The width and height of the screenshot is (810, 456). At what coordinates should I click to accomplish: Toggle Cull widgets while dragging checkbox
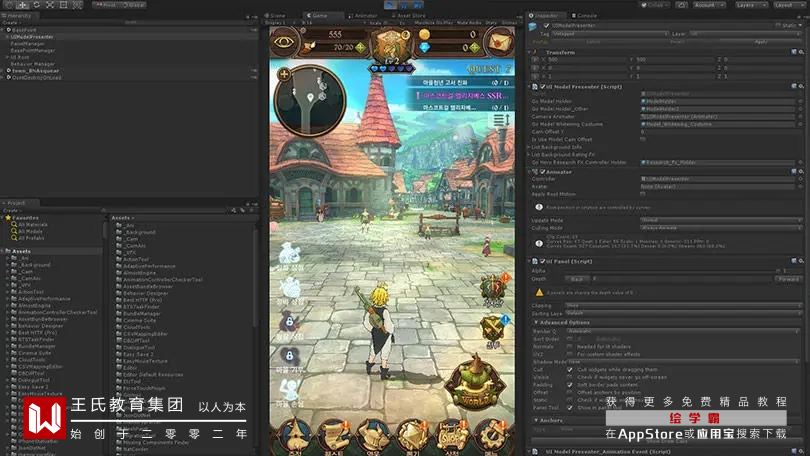tap(570, 370)
